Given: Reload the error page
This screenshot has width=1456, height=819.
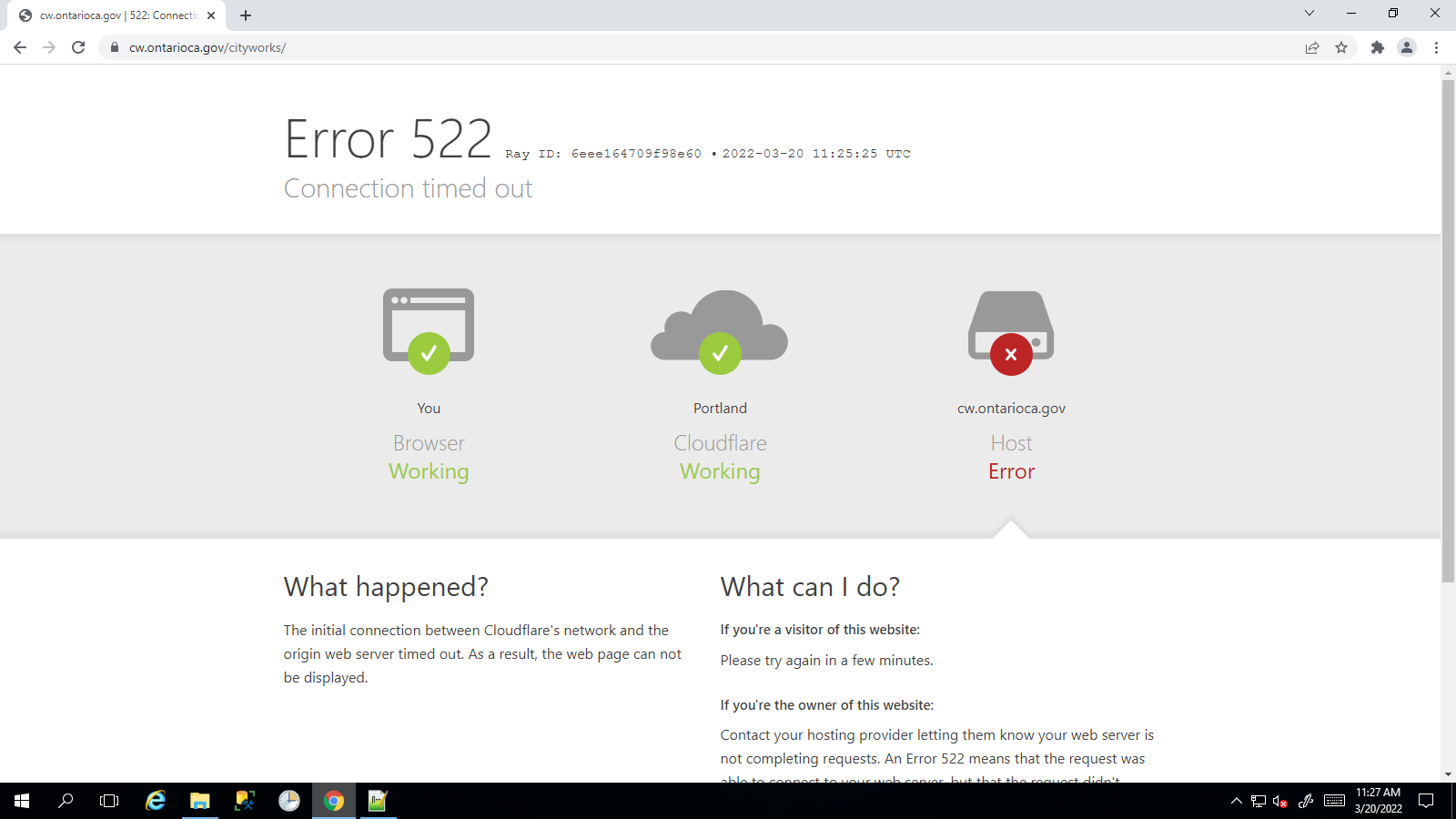Looking at the screenshot, I should [78, 47].
